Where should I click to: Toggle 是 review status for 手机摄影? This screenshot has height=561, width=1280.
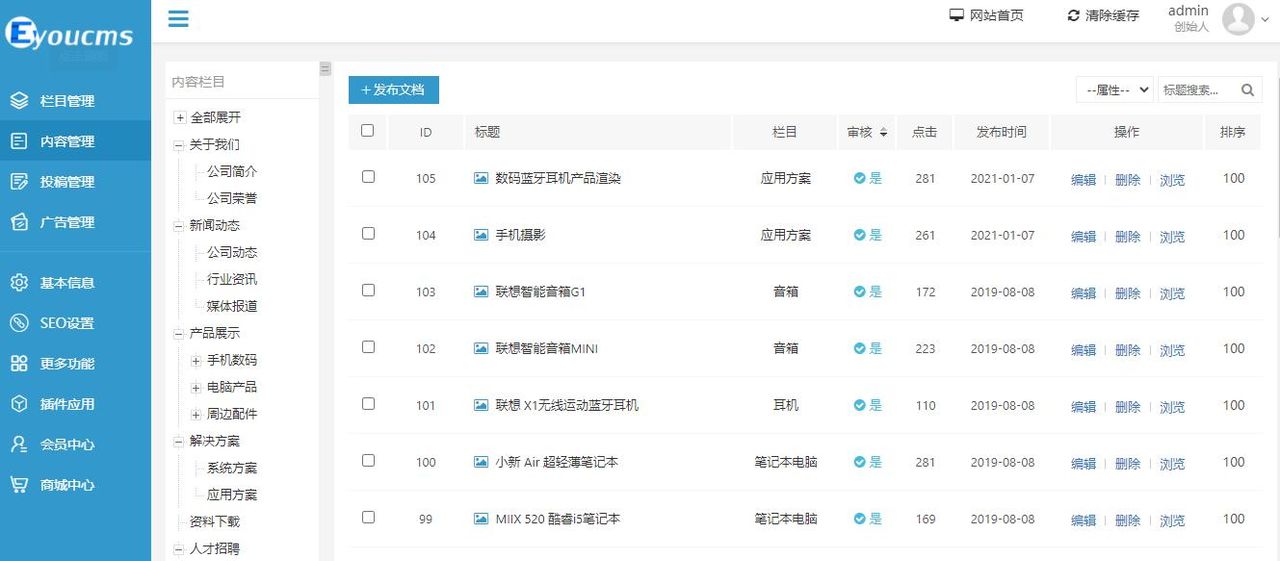pos(867,235)
